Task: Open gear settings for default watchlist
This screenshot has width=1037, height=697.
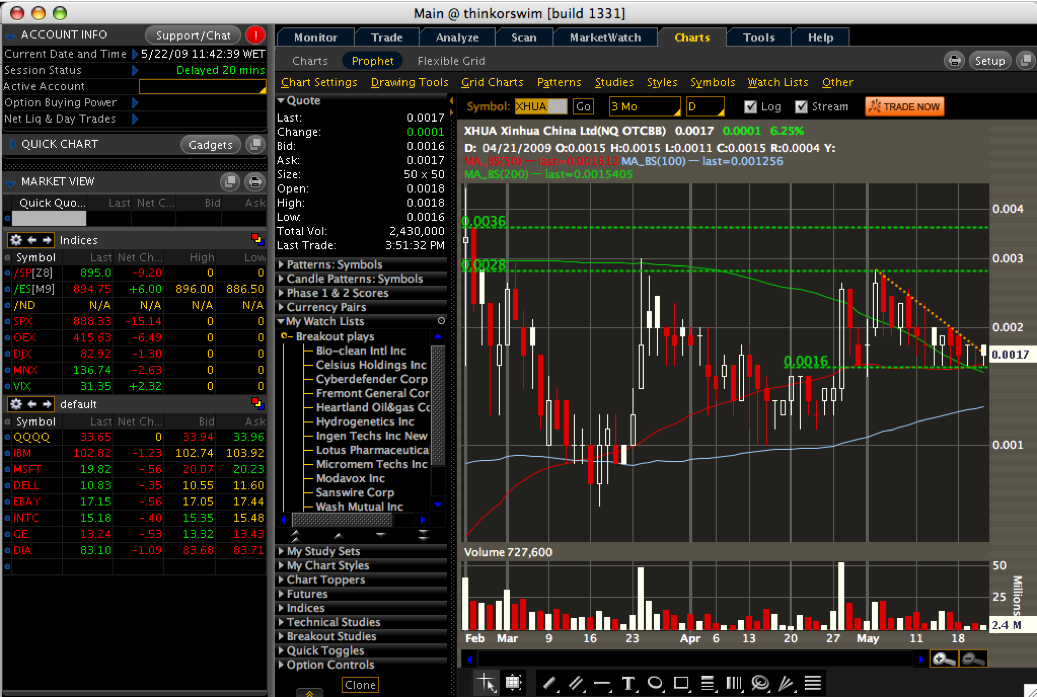Action: click(x=16, y=404)
